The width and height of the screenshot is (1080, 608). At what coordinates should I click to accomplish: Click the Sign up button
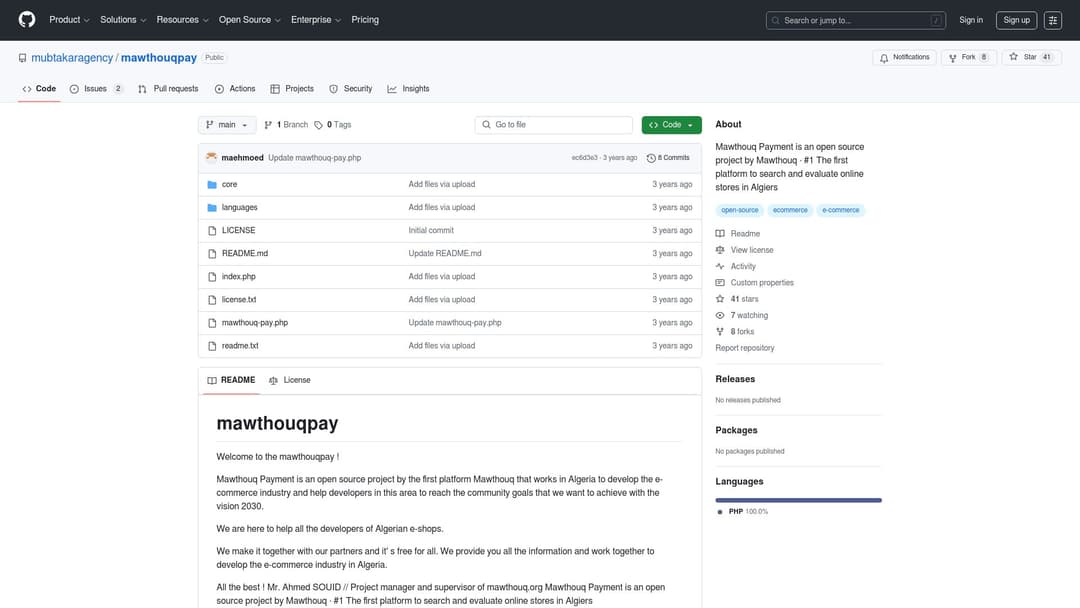[x=1016, y=20]
